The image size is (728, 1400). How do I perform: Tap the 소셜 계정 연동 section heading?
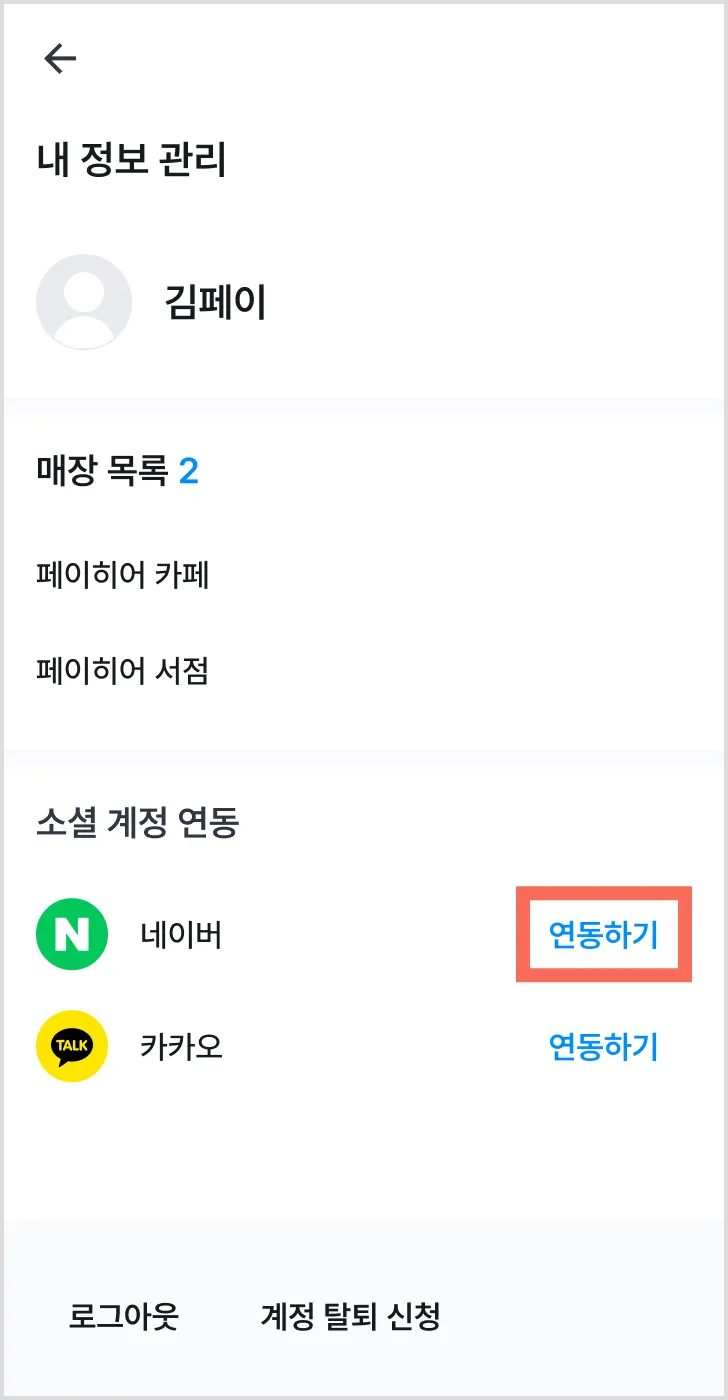137,823
